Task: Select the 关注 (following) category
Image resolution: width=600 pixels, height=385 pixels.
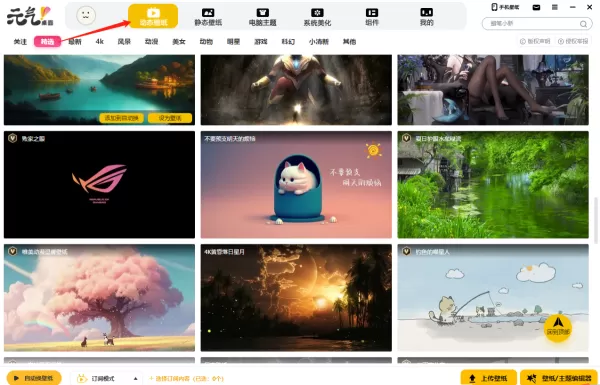Action: [20, 41]
